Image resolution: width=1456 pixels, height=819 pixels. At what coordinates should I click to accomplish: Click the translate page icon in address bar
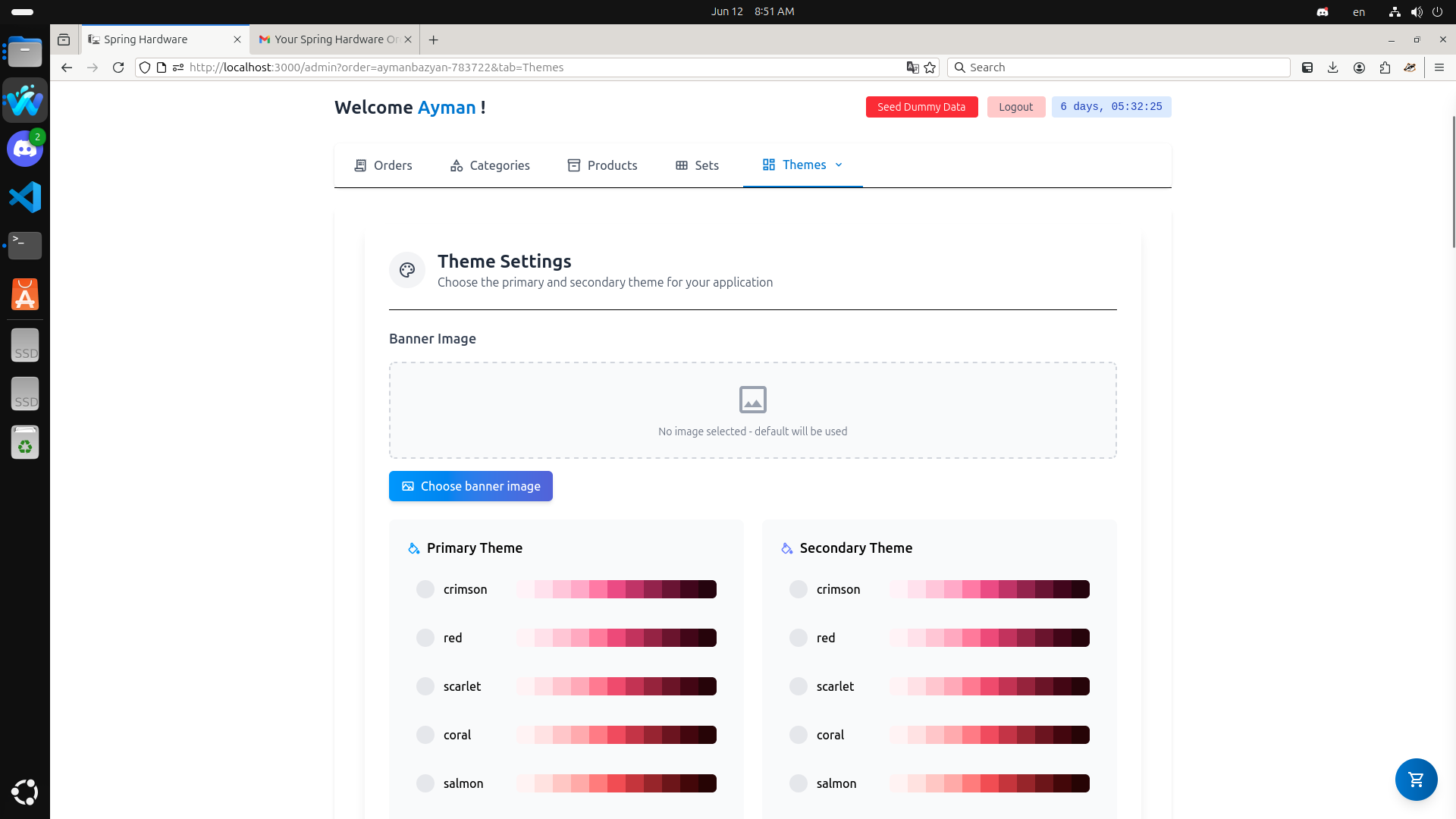913,67
